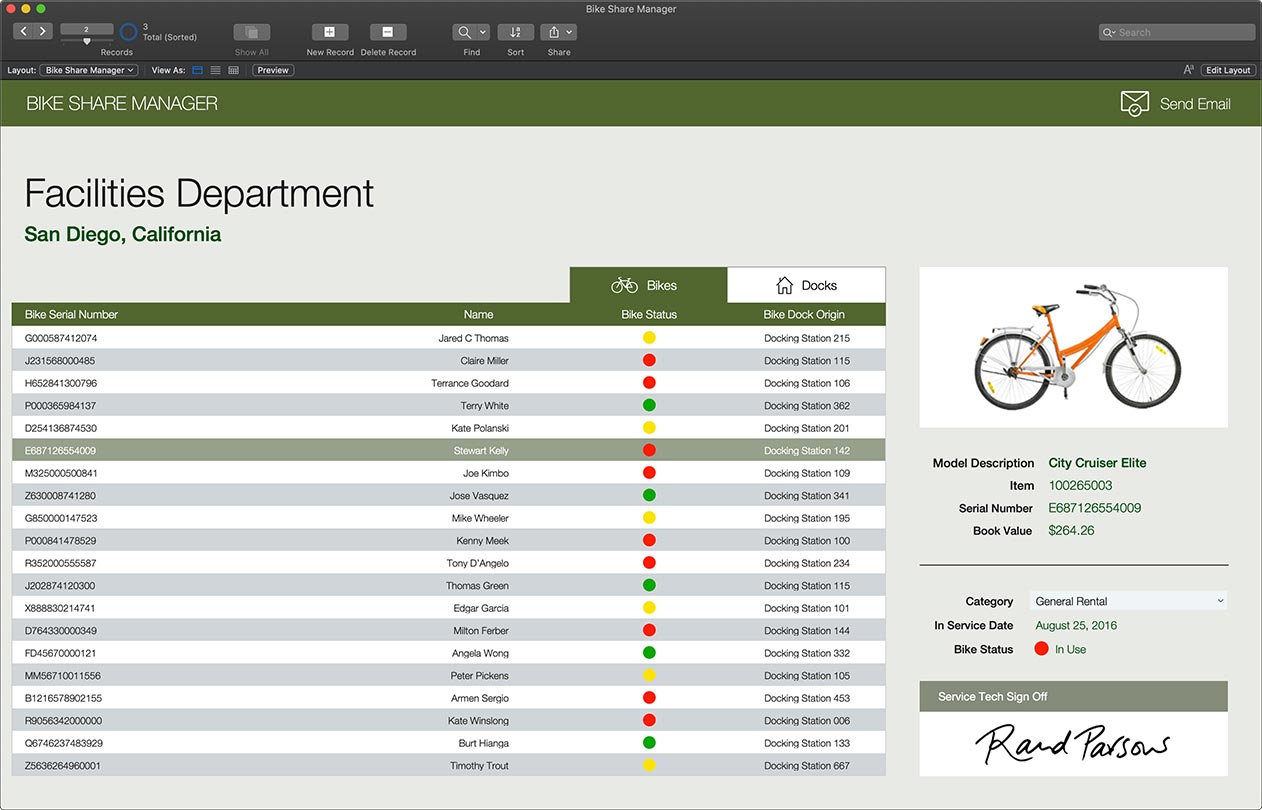Select the Bikes tab

[x=648, y=285]
